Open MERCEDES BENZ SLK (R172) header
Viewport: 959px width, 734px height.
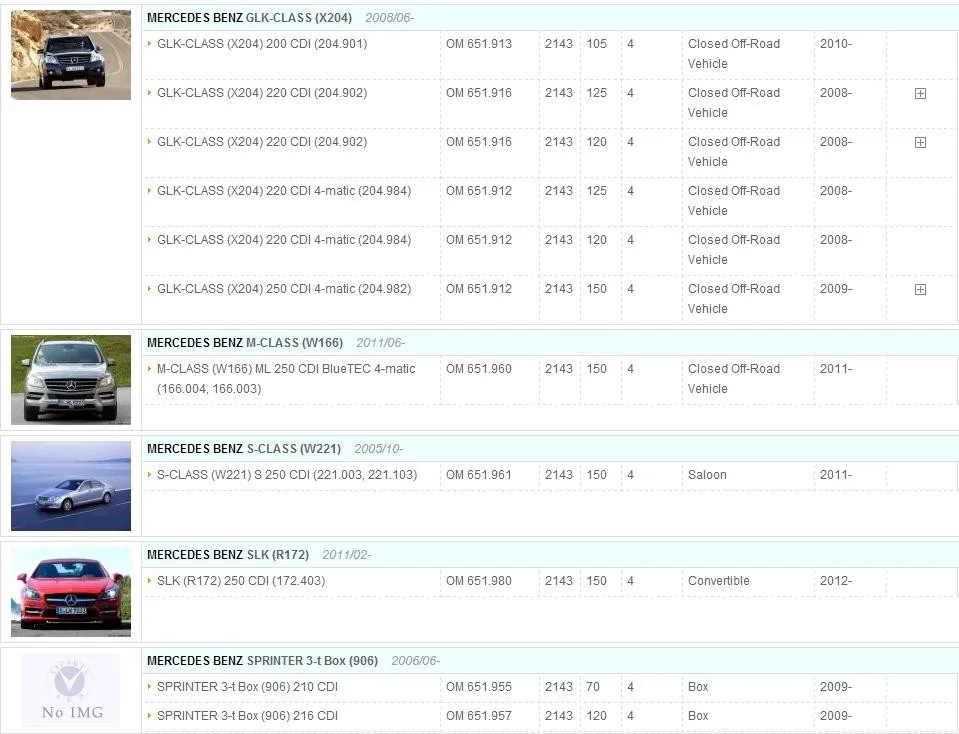[x=228, y=554]
